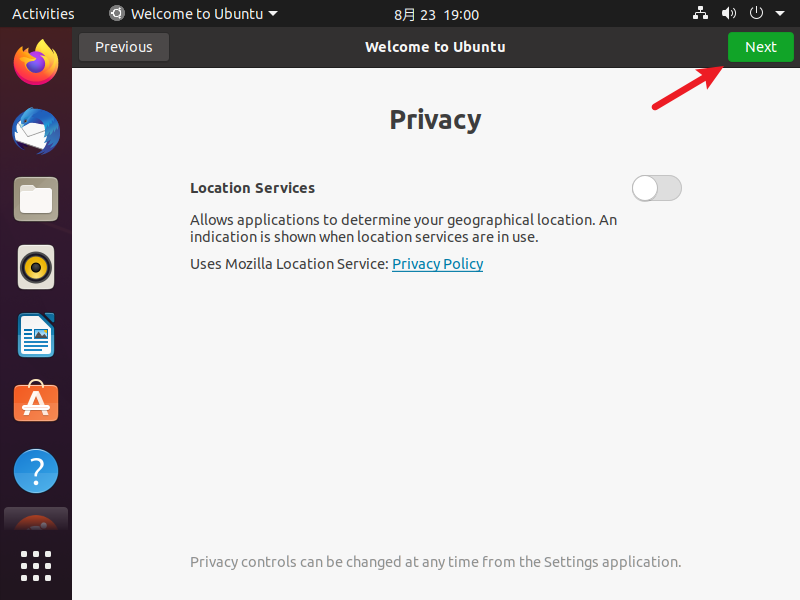Open Ubuntu Software store icon
The width and height of the screenshot is (800, 600).
pyautogui.click(x=36, y=402)
